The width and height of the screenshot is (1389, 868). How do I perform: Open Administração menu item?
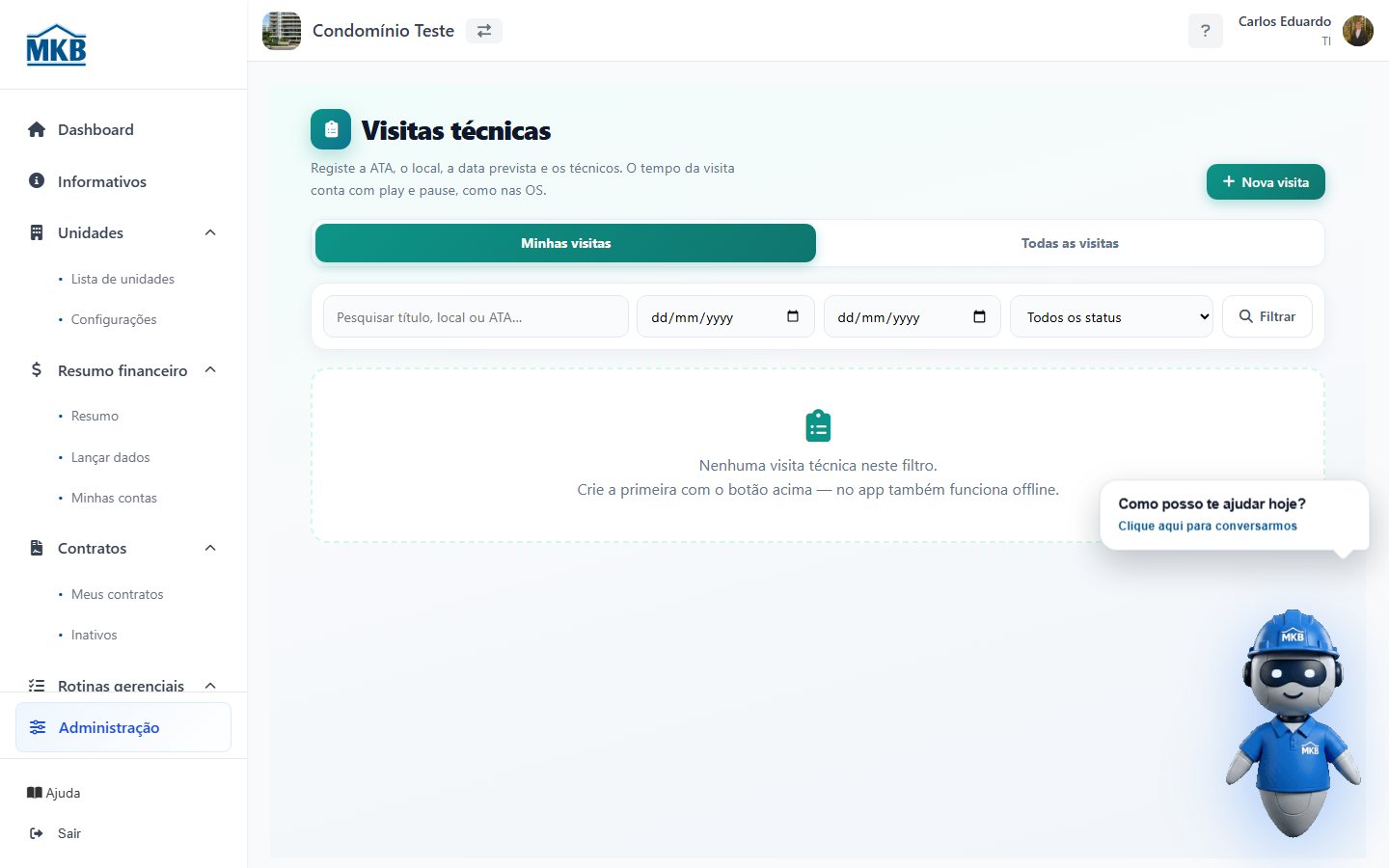click(123, 727)
